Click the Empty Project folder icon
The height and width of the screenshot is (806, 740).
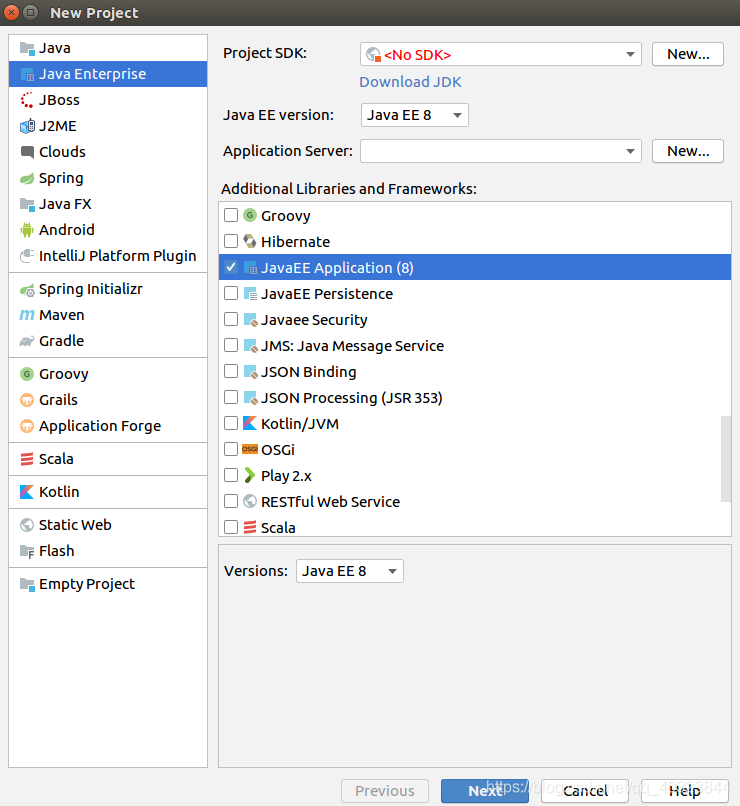click(x=27, y=584)
